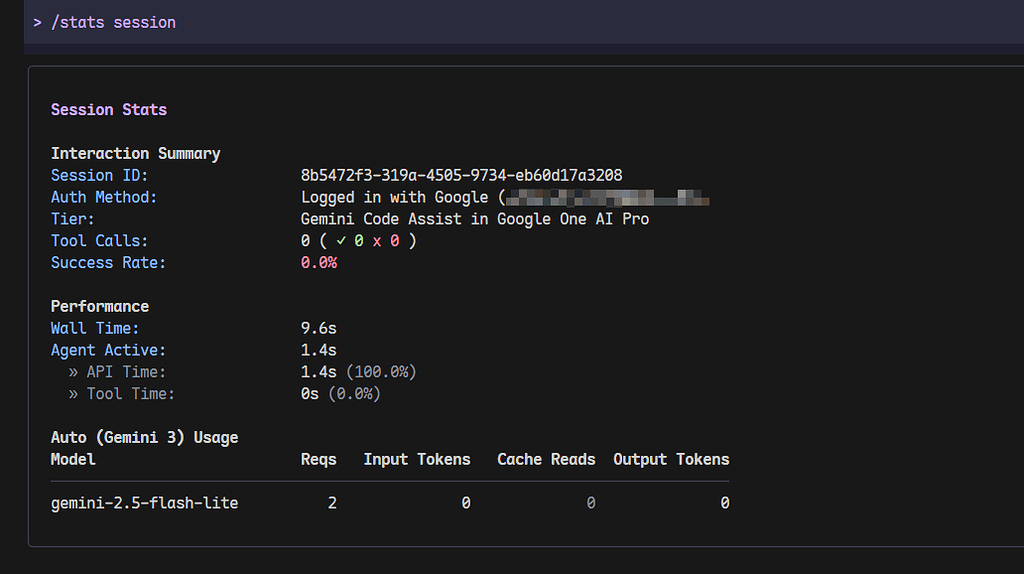Click the Reqs value '2'

pos(332,503)
